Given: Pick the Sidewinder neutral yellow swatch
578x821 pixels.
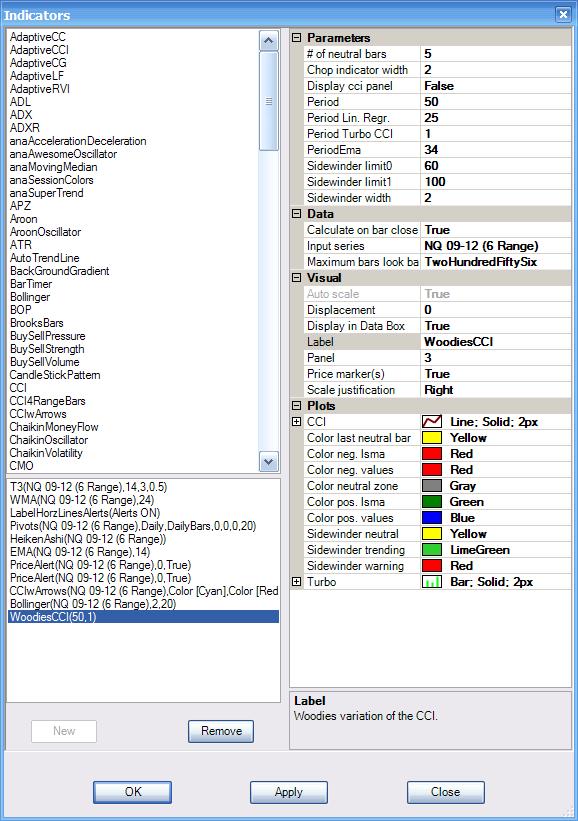Looking at the screenshot, I should coord(432,534).
